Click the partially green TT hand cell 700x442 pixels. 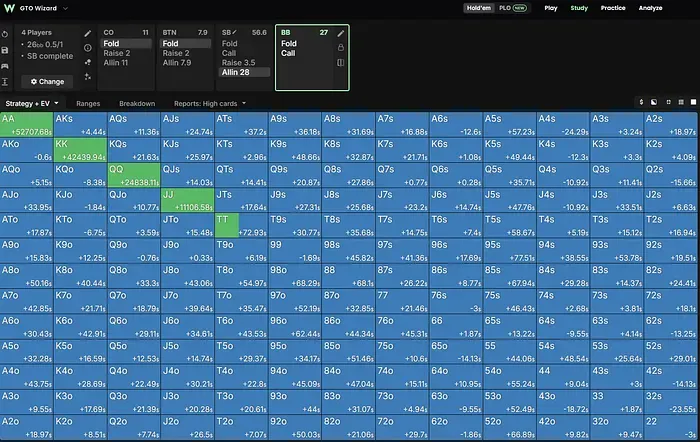tap(241, 225)
